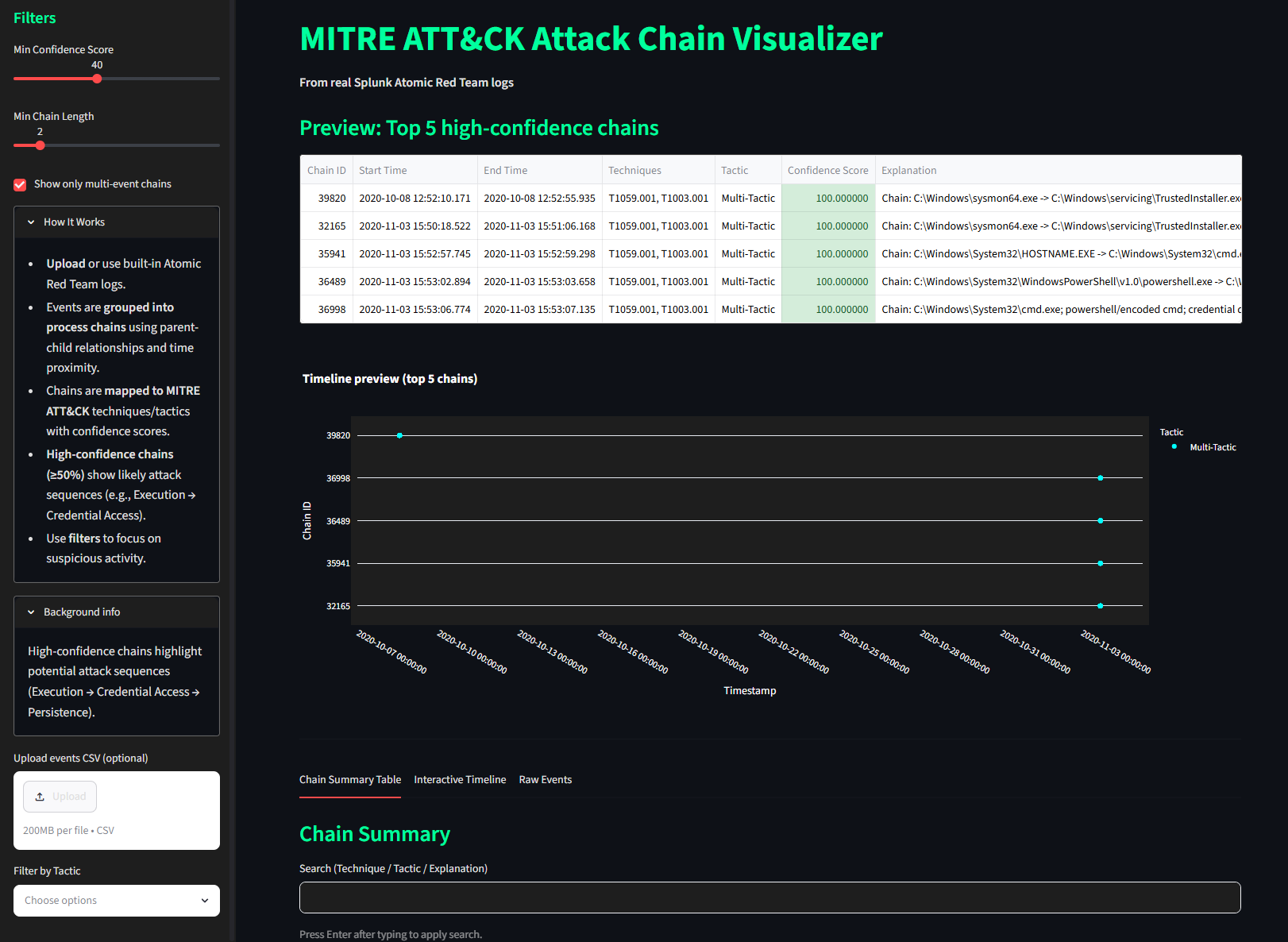Select chain ID cell 35941

pyautogui.click(x=326, y=254)
